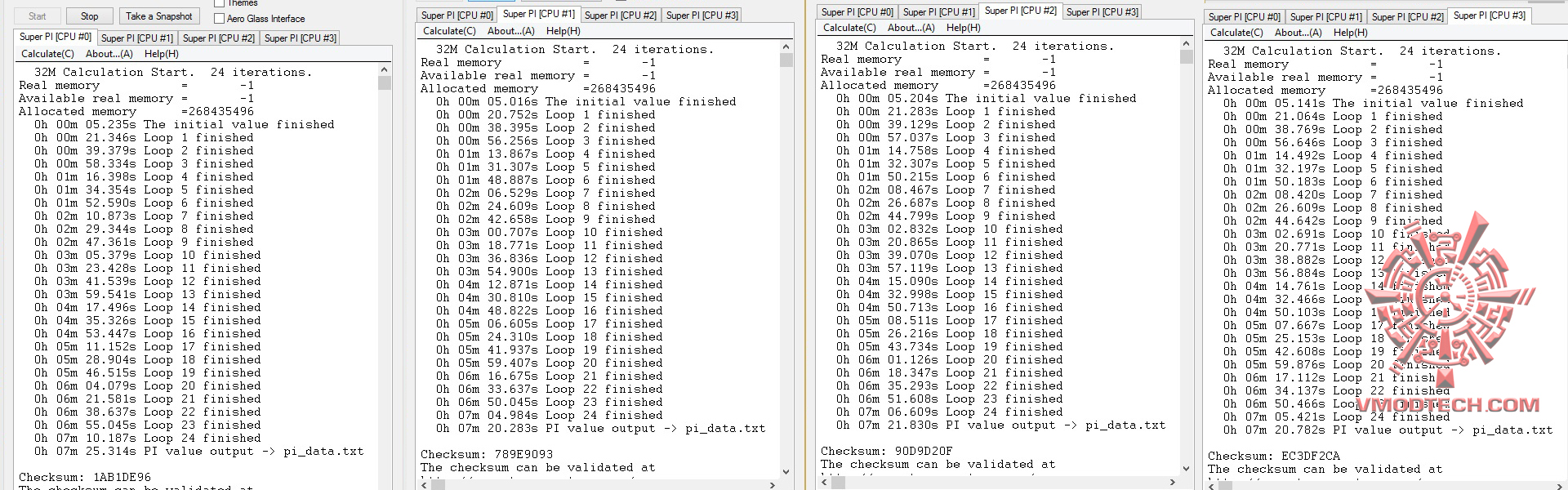Select CPU #2 tab in checksum EC3DF2CA window
Viewport: 1568px width, 490px height.
[x=1408, y=17]
